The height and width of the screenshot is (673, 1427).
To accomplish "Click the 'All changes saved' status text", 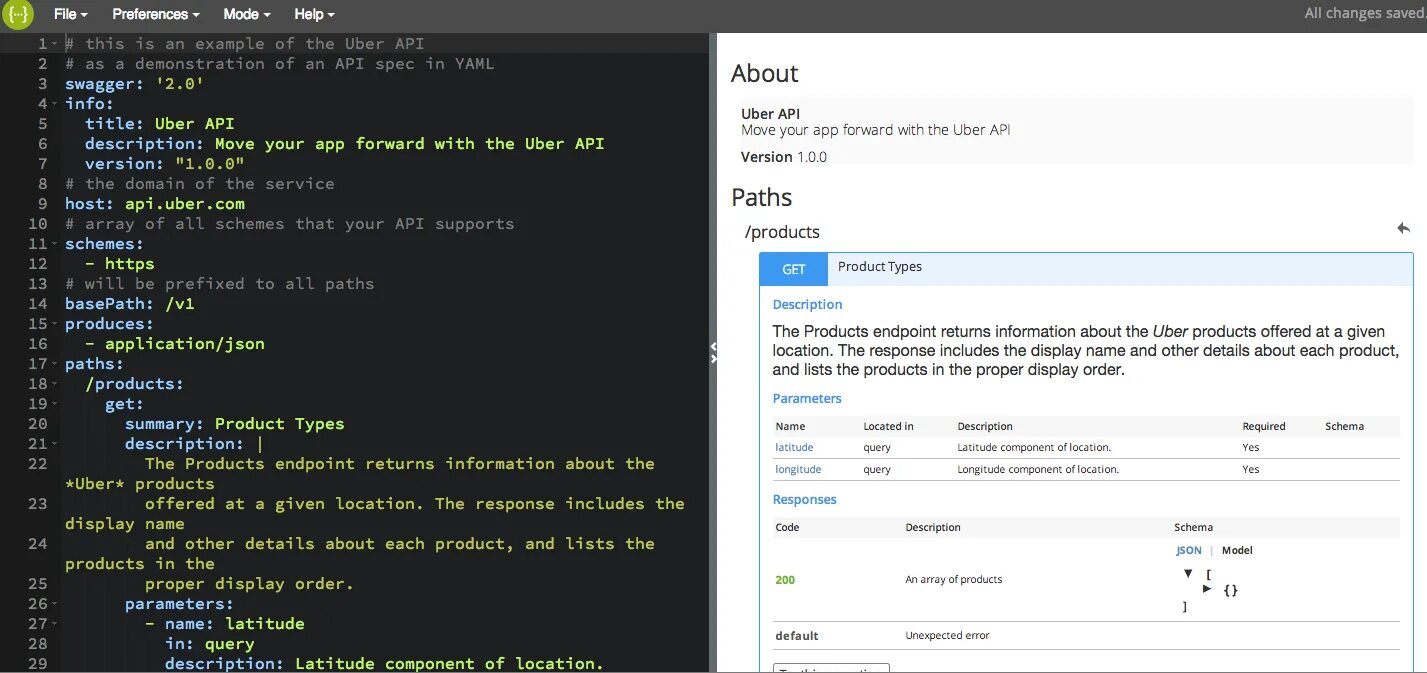I will pos(1365,14).
